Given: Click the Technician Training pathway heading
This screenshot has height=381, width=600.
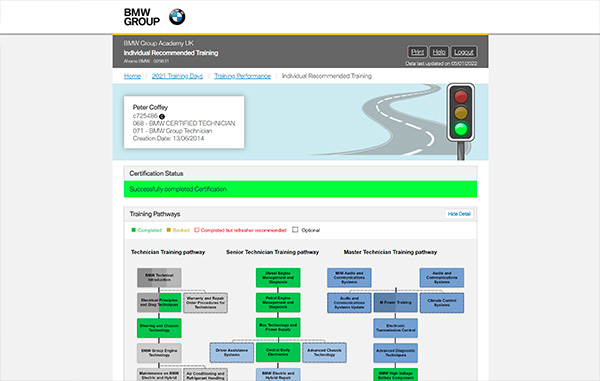Looking at the screenshot, I should [168, 252].
